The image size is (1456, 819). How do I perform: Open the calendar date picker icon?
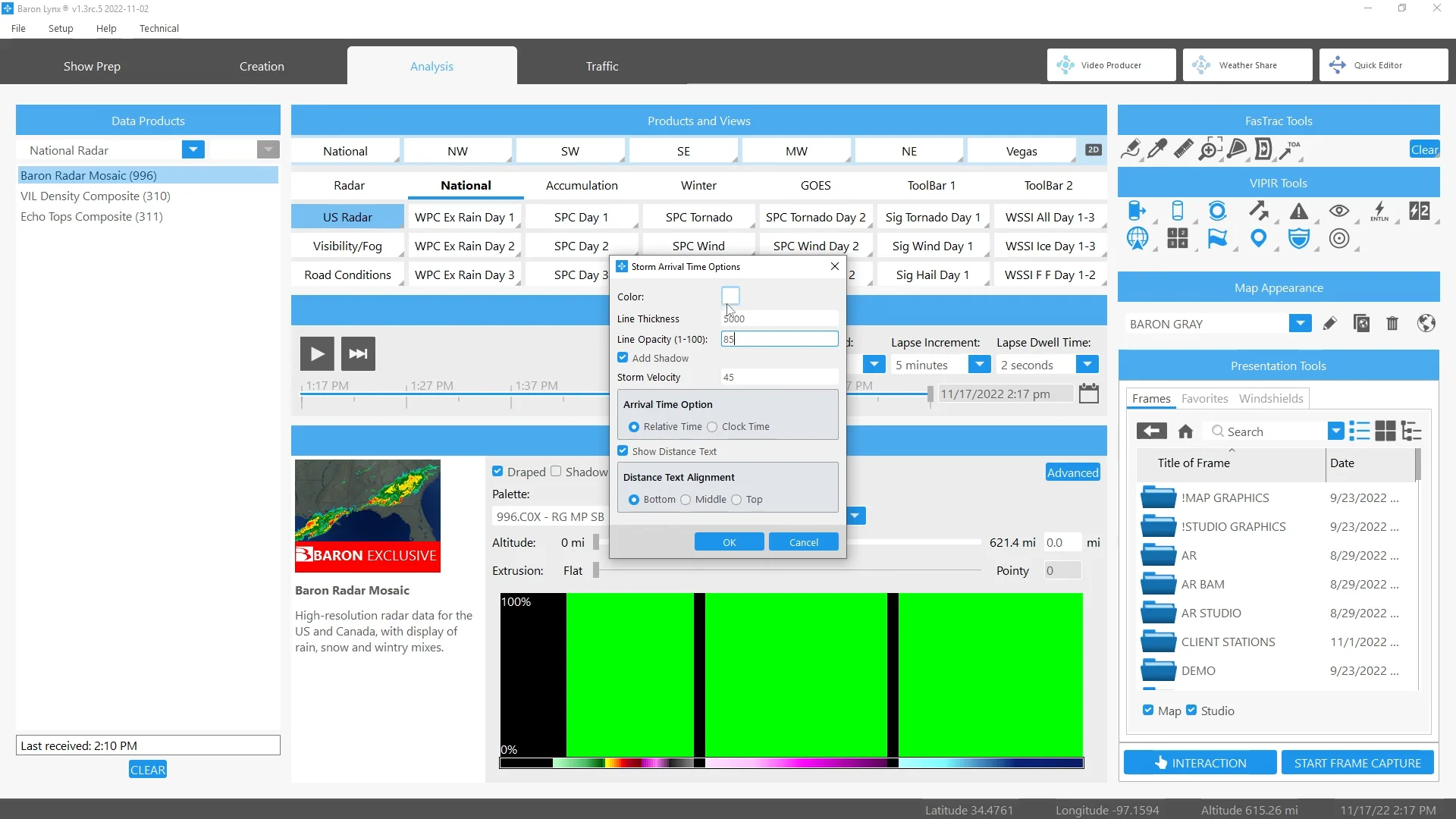1089,394
